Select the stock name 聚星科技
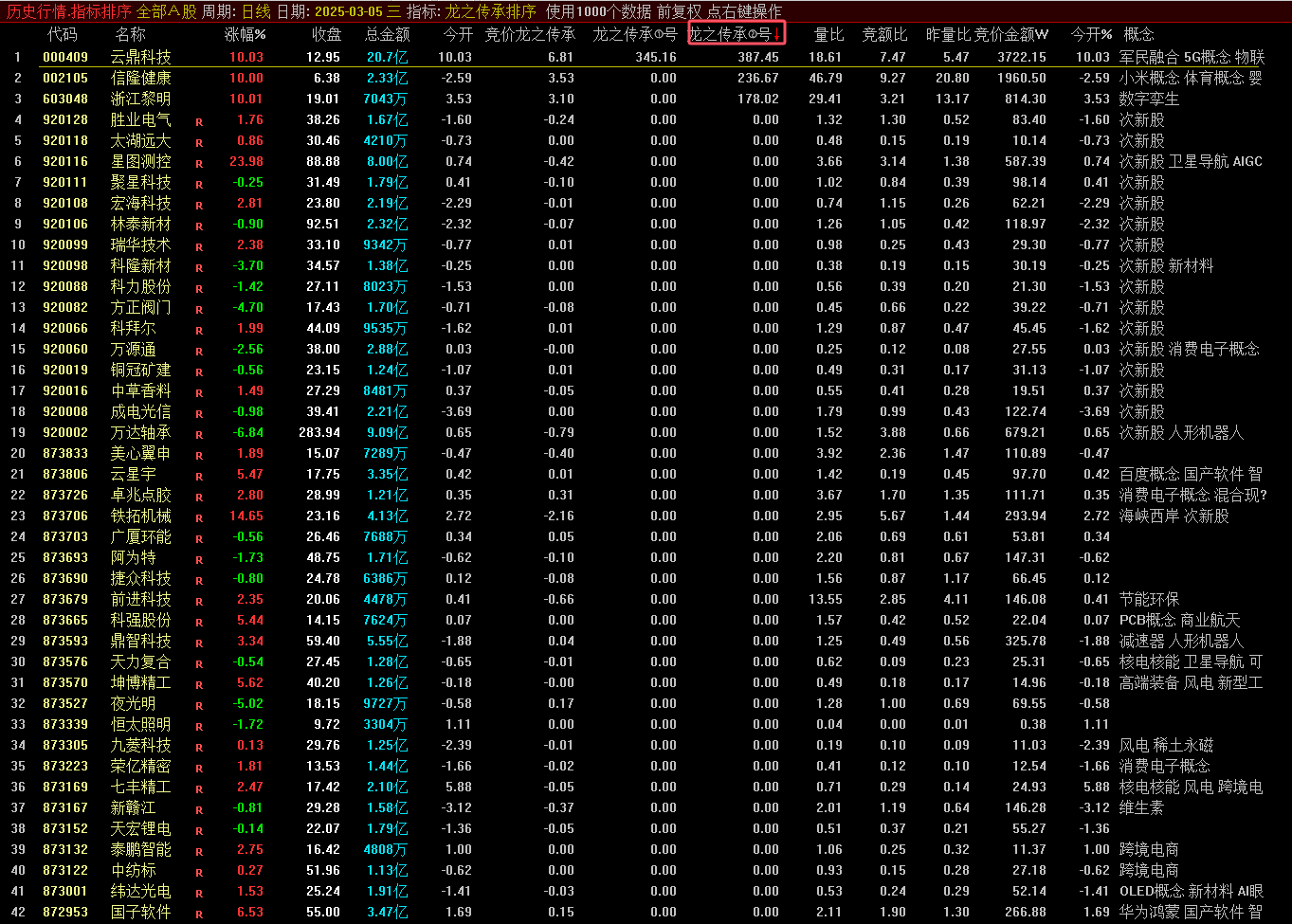 pos(141,182)
